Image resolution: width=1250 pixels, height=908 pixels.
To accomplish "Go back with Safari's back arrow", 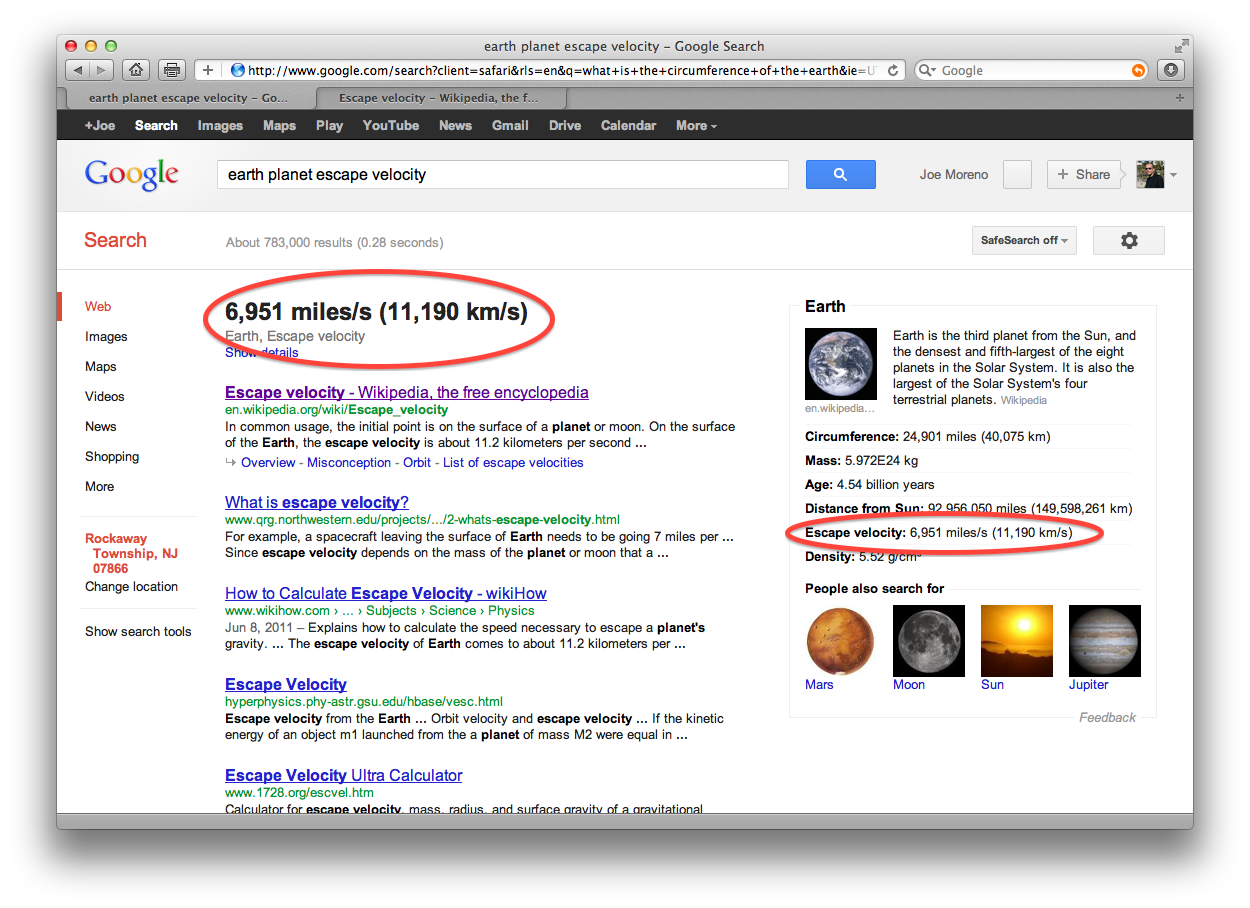I will (78, 70).
